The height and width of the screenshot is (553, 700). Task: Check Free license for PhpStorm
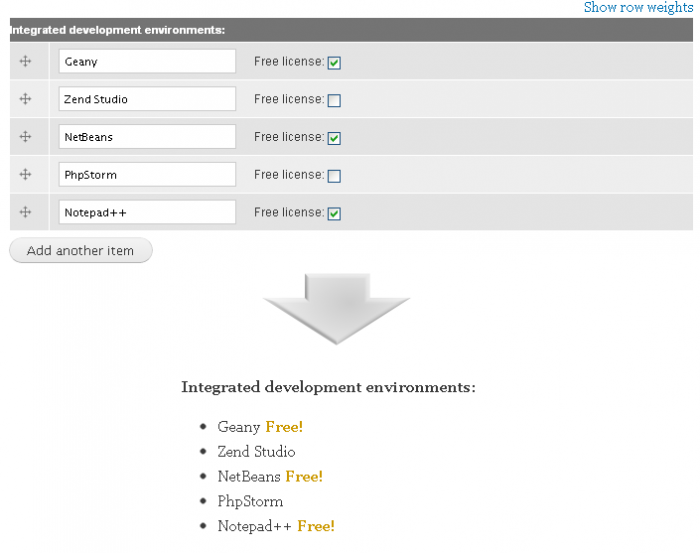point(334,176)
